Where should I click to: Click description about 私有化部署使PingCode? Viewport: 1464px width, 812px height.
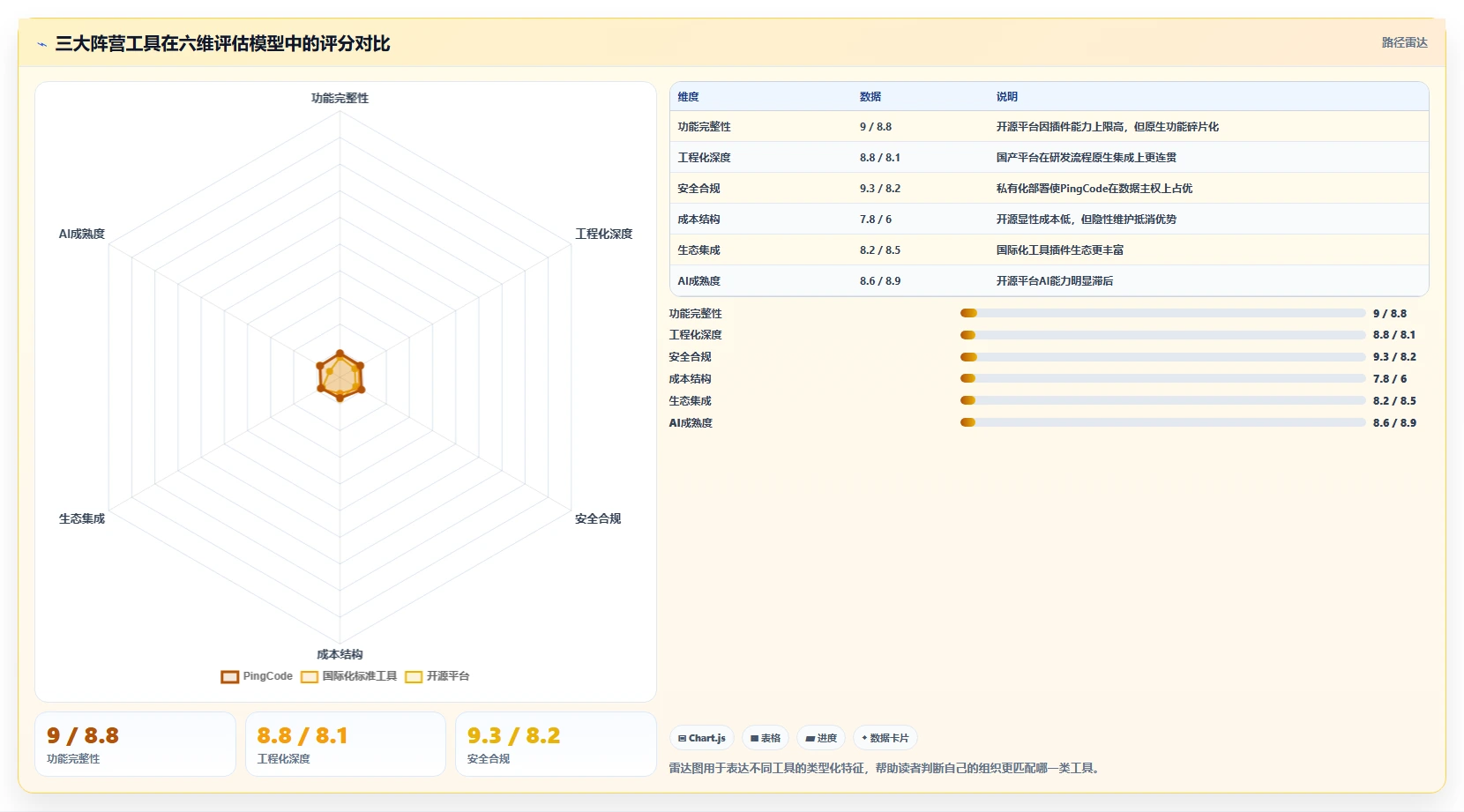pyautogui.click(x=1094, y=189)
